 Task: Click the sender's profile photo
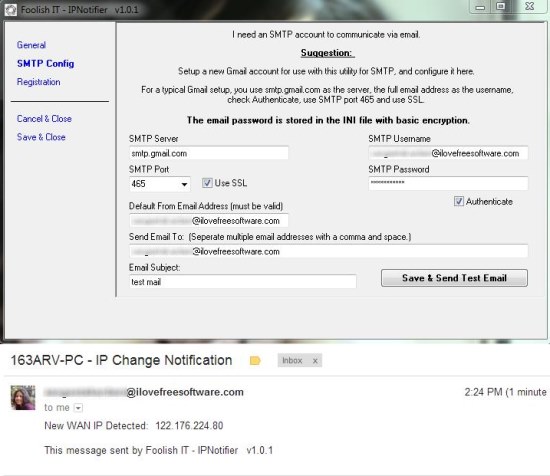click(23, 397)
